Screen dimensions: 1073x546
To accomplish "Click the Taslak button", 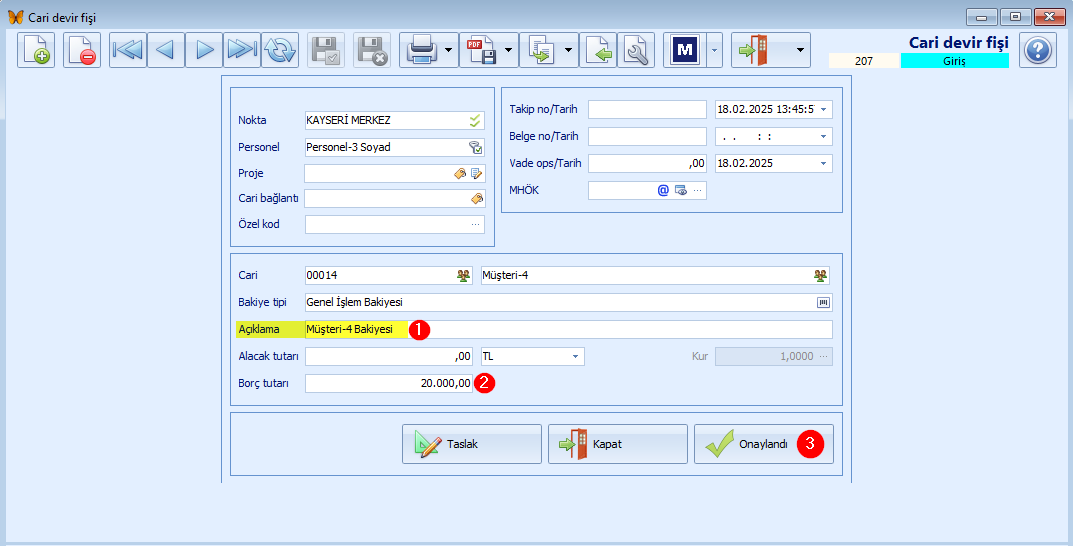I will pos(471,444).
